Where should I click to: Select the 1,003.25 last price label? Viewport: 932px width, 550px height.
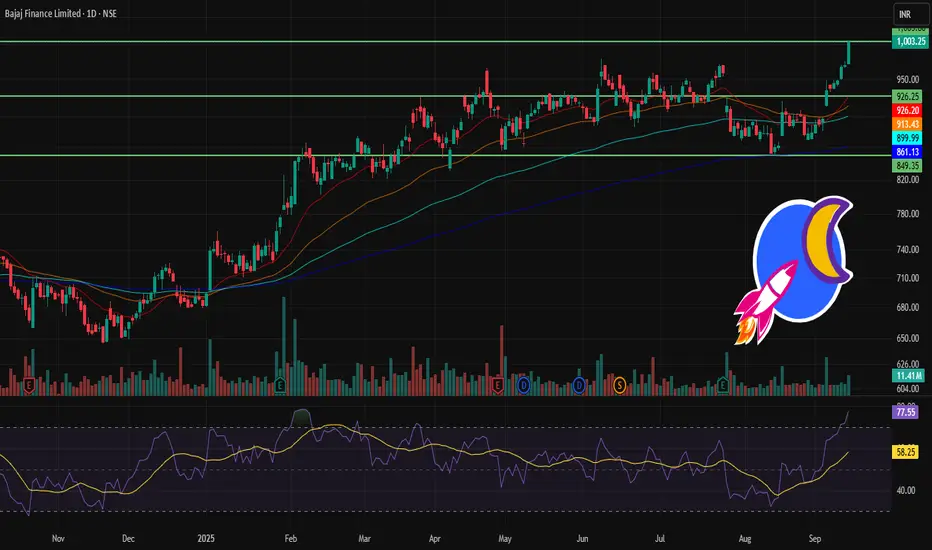coord(910,41)
